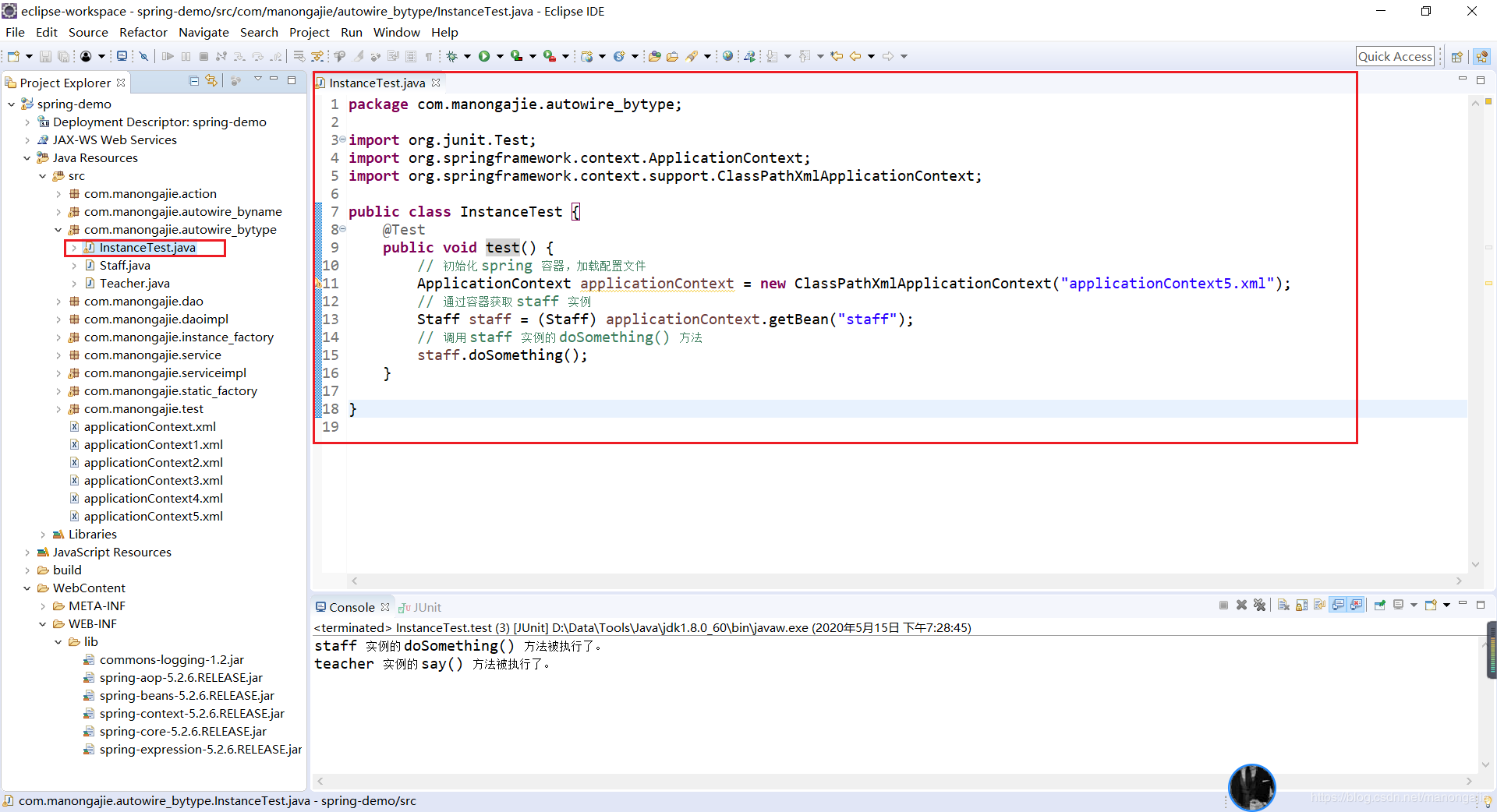Screen dimensions: 1497x812
Task: Click the Search flashlight toolbar icon
Action: (692, 56)
